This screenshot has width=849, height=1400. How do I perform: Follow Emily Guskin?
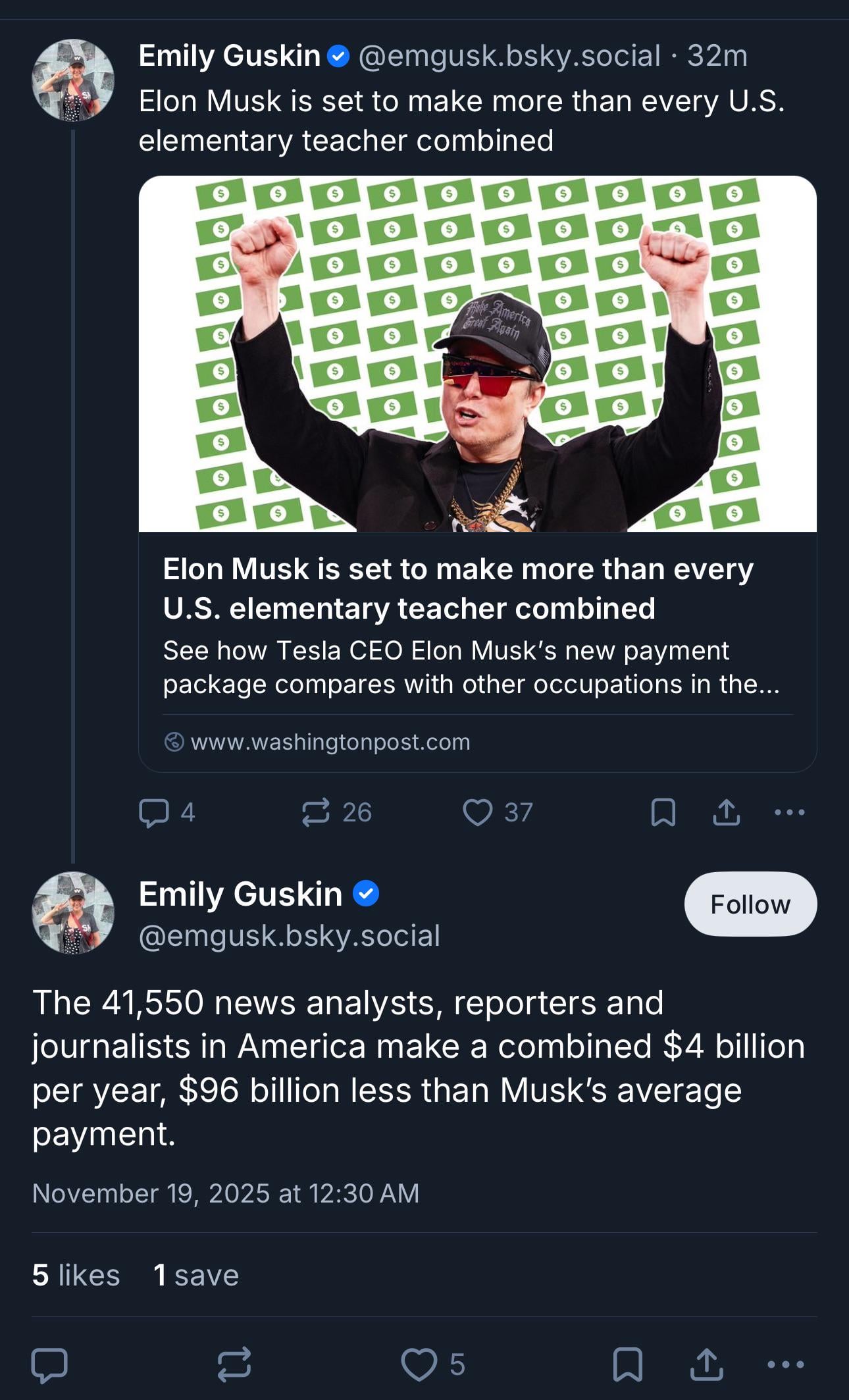(750, 904)
